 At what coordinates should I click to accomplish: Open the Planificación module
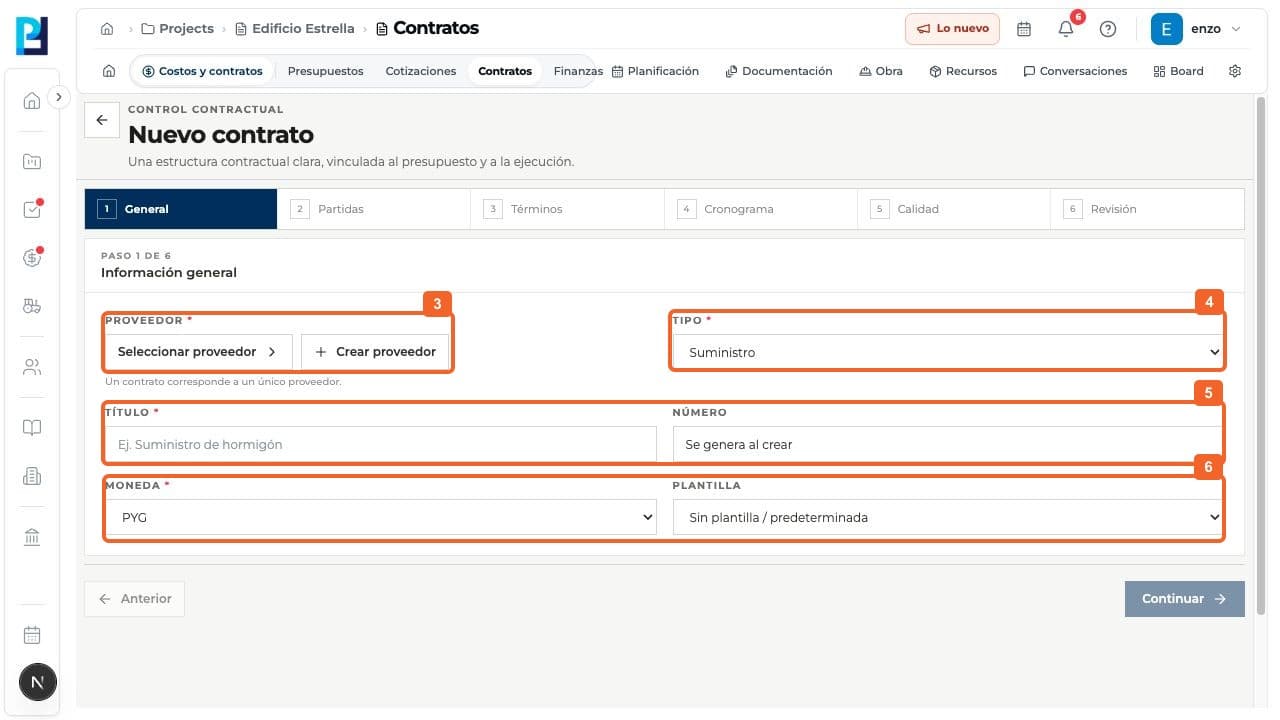tap(655, 71)
